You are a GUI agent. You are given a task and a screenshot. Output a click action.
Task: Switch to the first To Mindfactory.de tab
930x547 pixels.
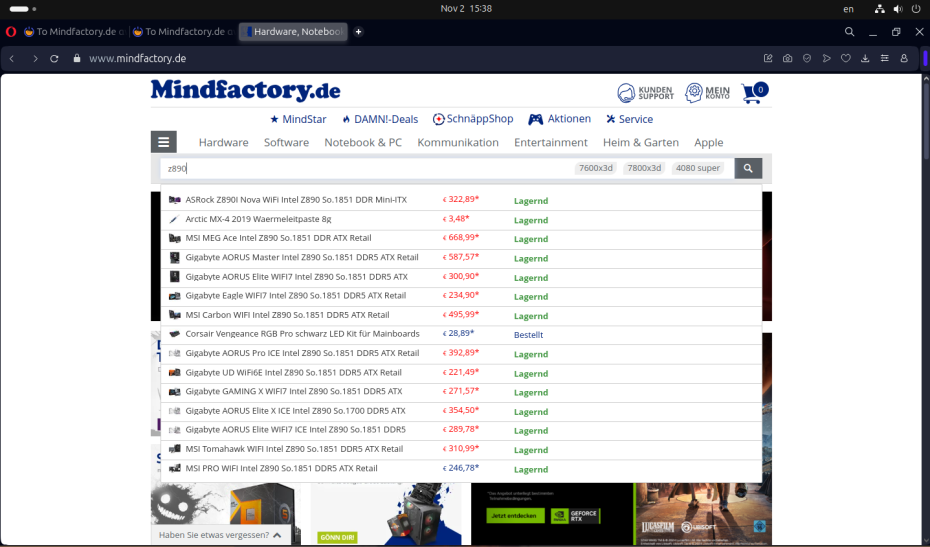click(x=74, y=32)
